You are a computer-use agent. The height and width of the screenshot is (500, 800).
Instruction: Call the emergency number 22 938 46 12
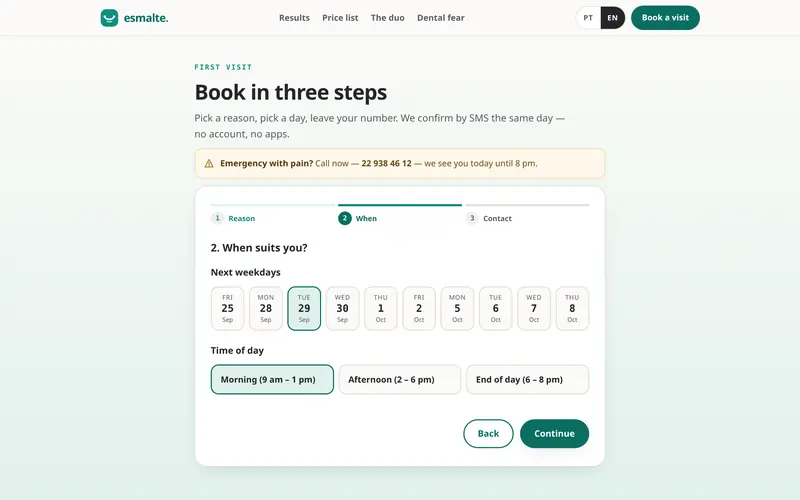[386, 164]
